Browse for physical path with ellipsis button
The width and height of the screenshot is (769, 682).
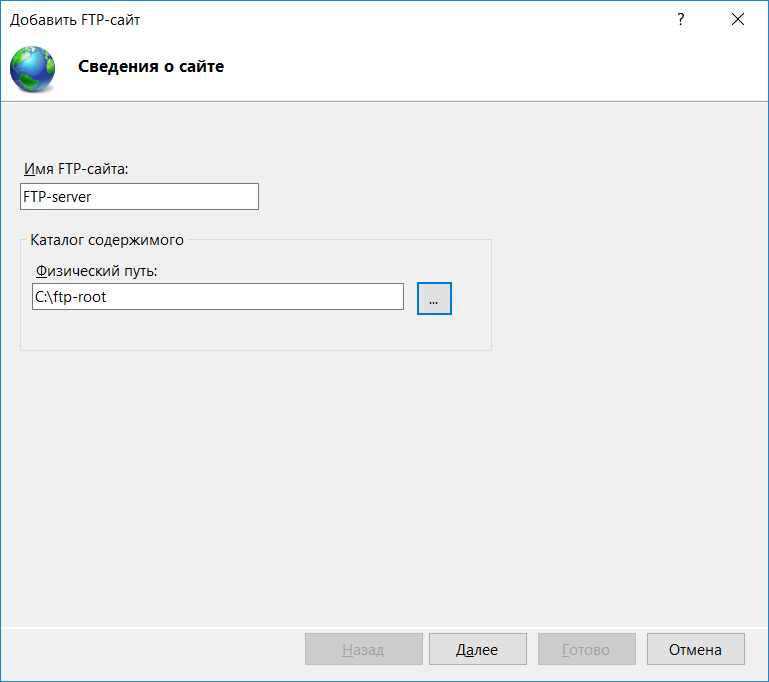(434, 298)
